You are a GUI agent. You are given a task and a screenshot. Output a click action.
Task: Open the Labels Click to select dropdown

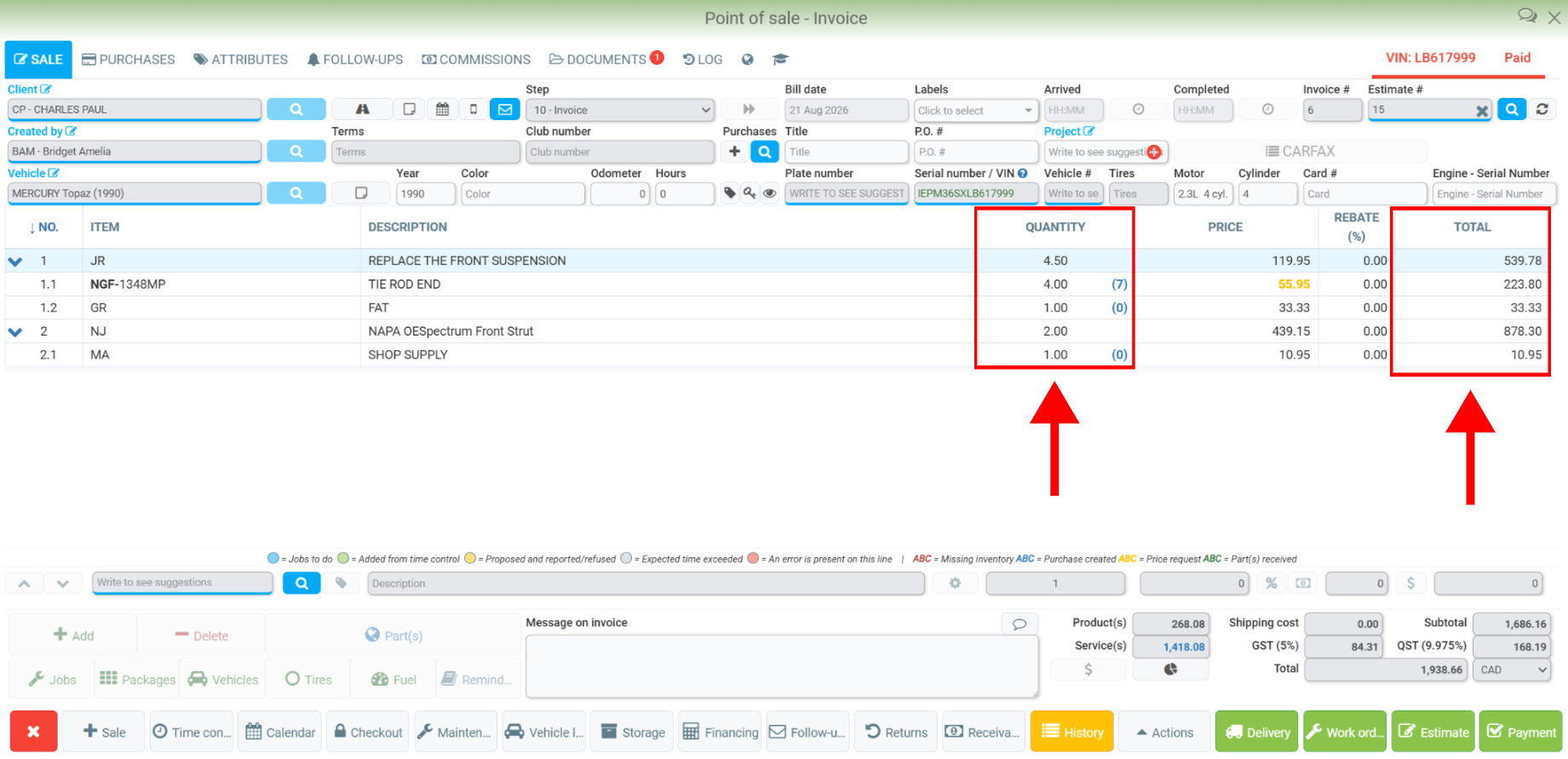(x=975, y=110)
